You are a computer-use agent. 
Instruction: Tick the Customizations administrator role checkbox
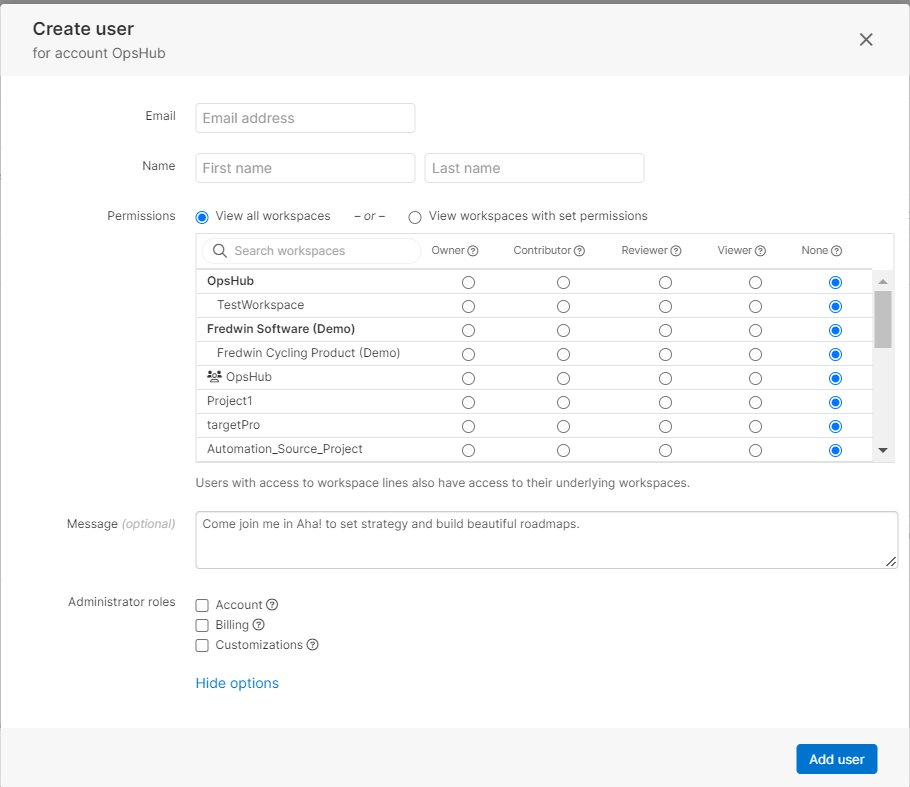pos(202,645)
